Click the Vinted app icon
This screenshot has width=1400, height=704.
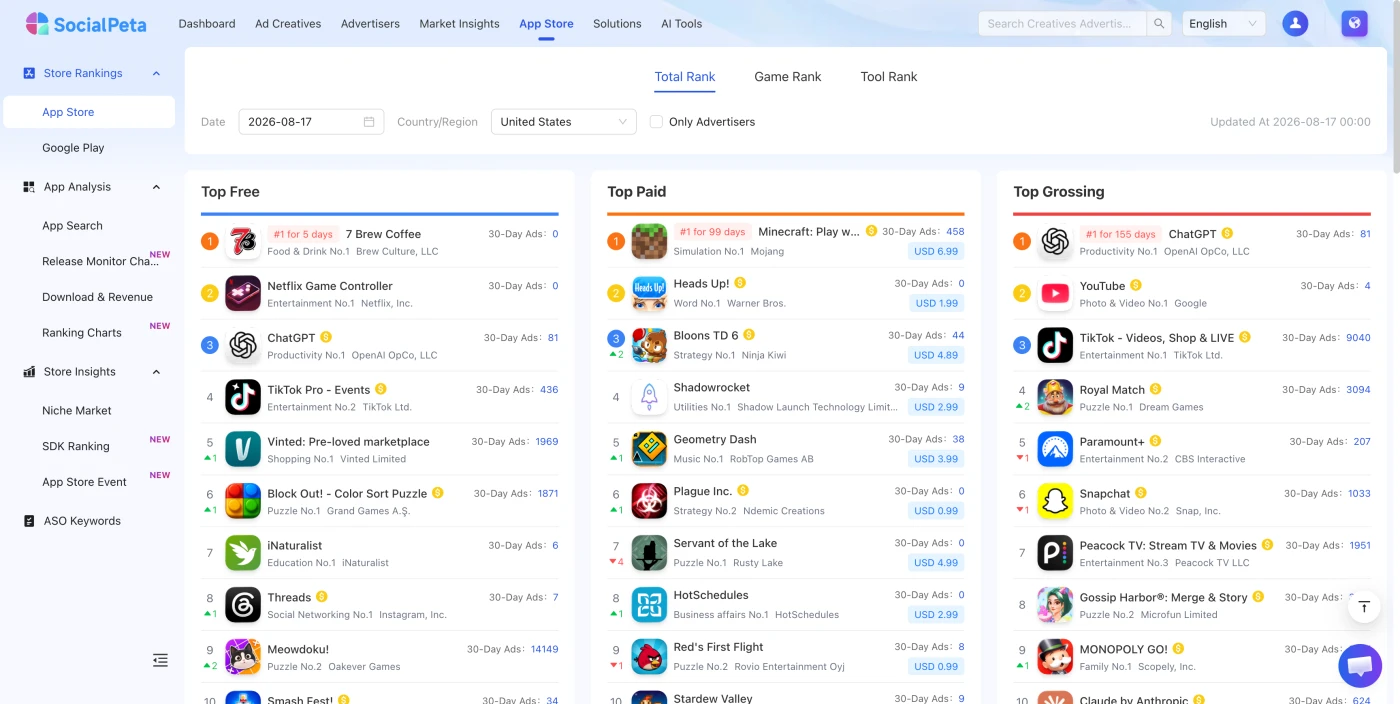243,450
